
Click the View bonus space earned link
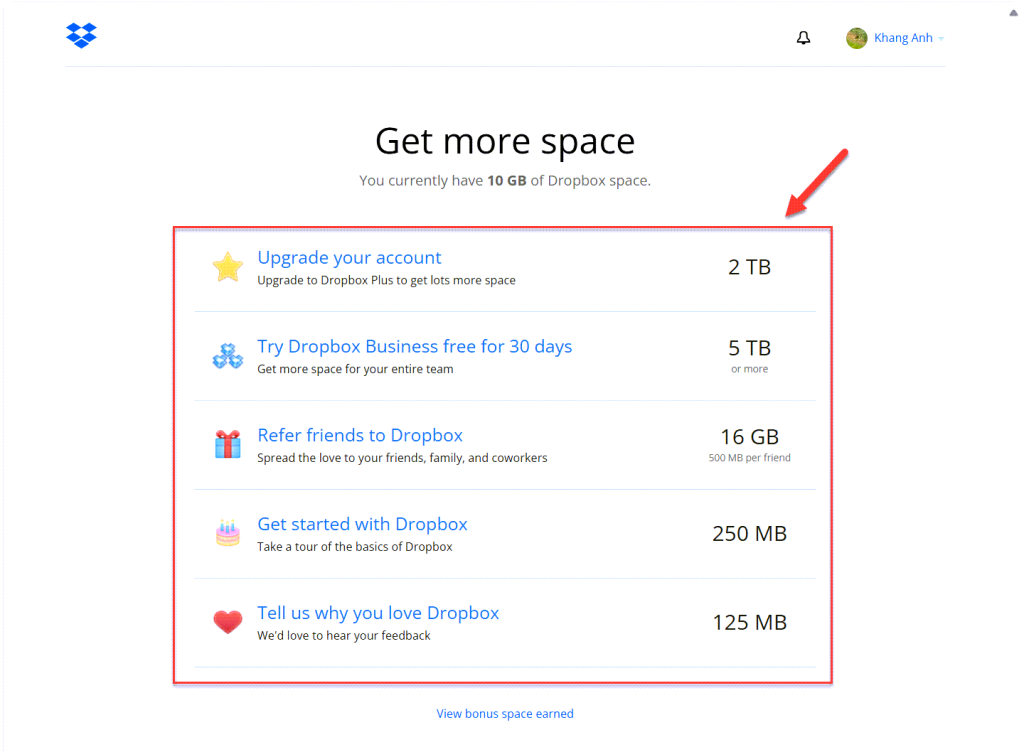tap(505, 713)
